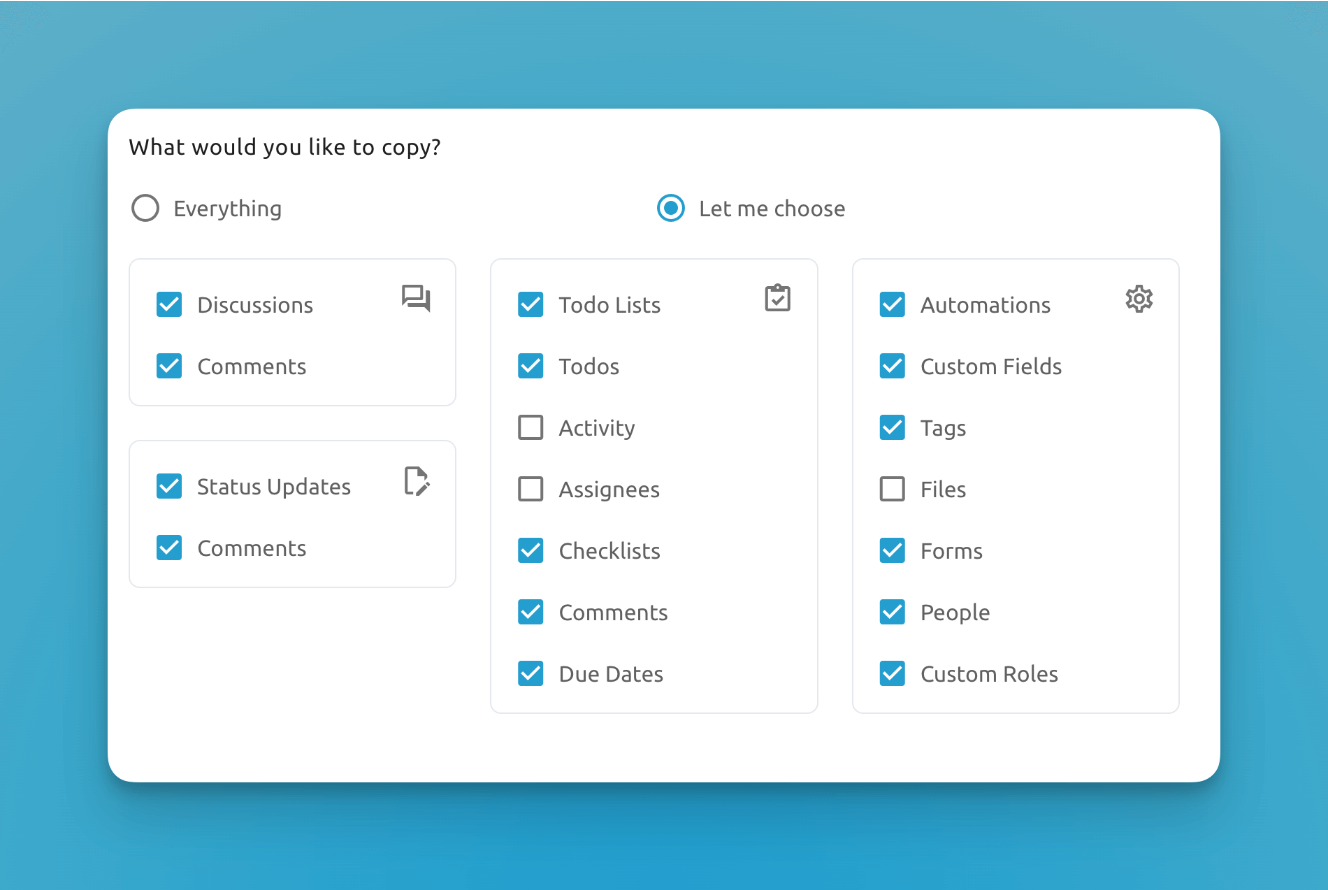1328x890 pixels.
Task: Click the Status Updates document edit icon
Action: [x=417, y=481]
